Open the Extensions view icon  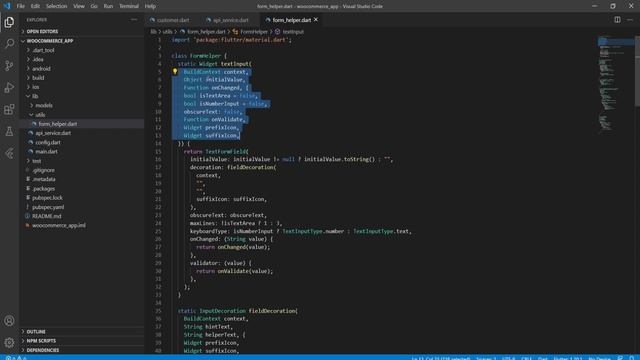click(9, 109)
